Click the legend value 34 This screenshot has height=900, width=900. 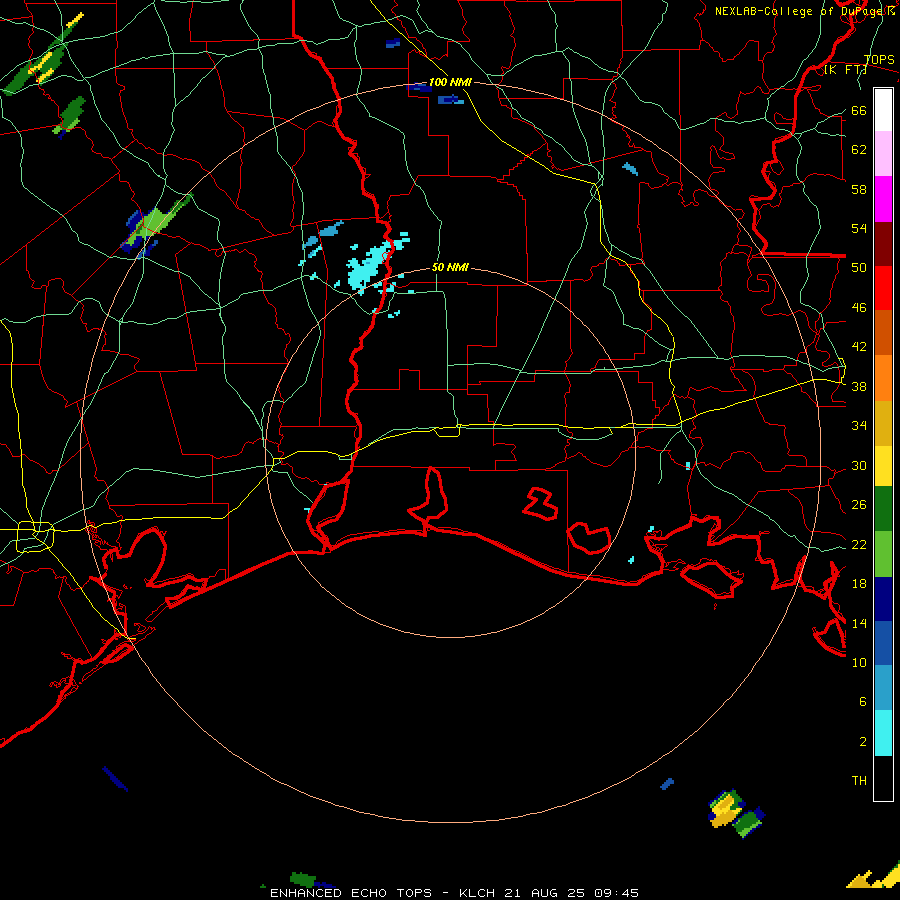(859, 426)
